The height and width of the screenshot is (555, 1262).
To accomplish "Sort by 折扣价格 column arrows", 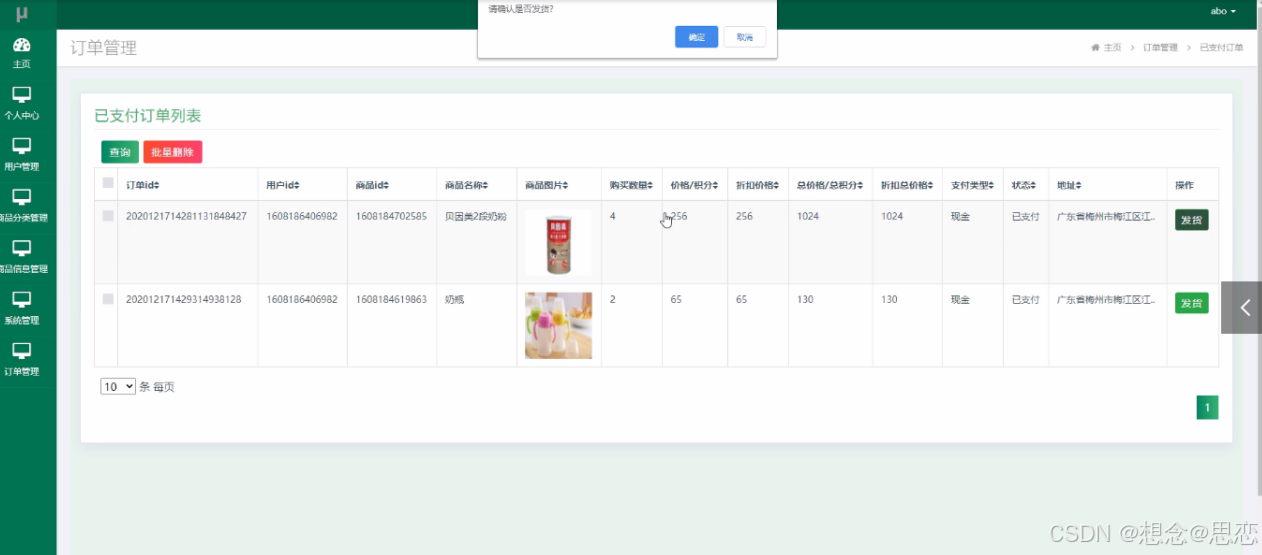I will (776, 186).
